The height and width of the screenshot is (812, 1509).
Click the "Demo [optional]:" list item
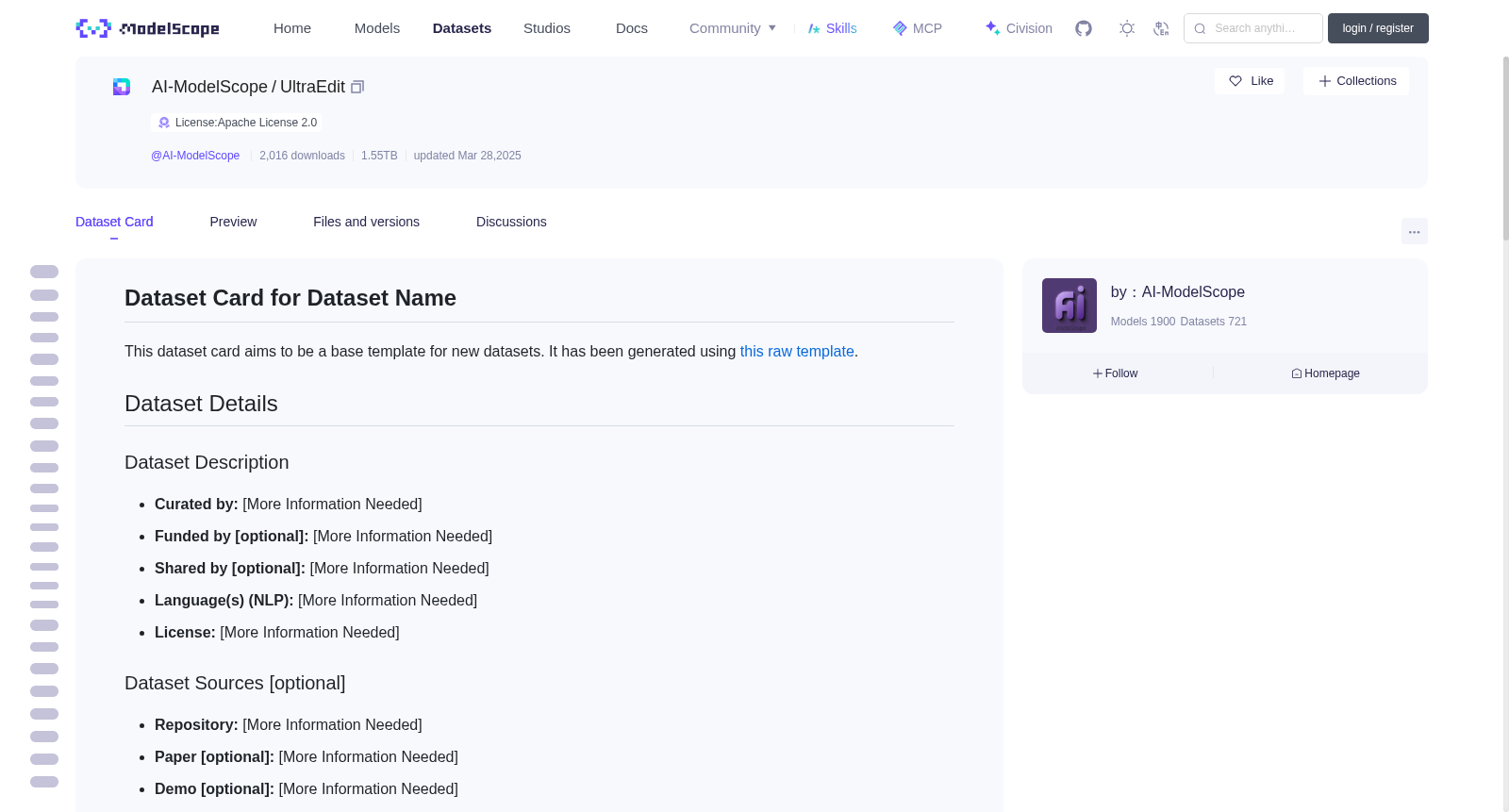pos(307,789)
